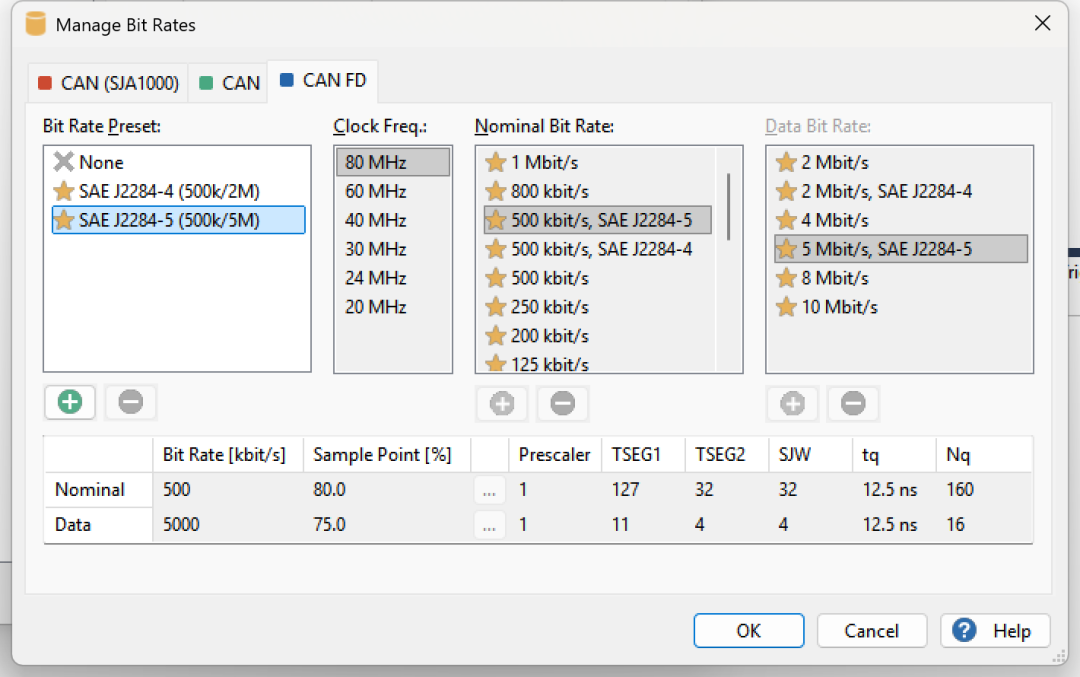The image size is (1080, 677).
Task: Select 80 MHz clock frequency
Action: pyautogui.click(x=393, y=163)
